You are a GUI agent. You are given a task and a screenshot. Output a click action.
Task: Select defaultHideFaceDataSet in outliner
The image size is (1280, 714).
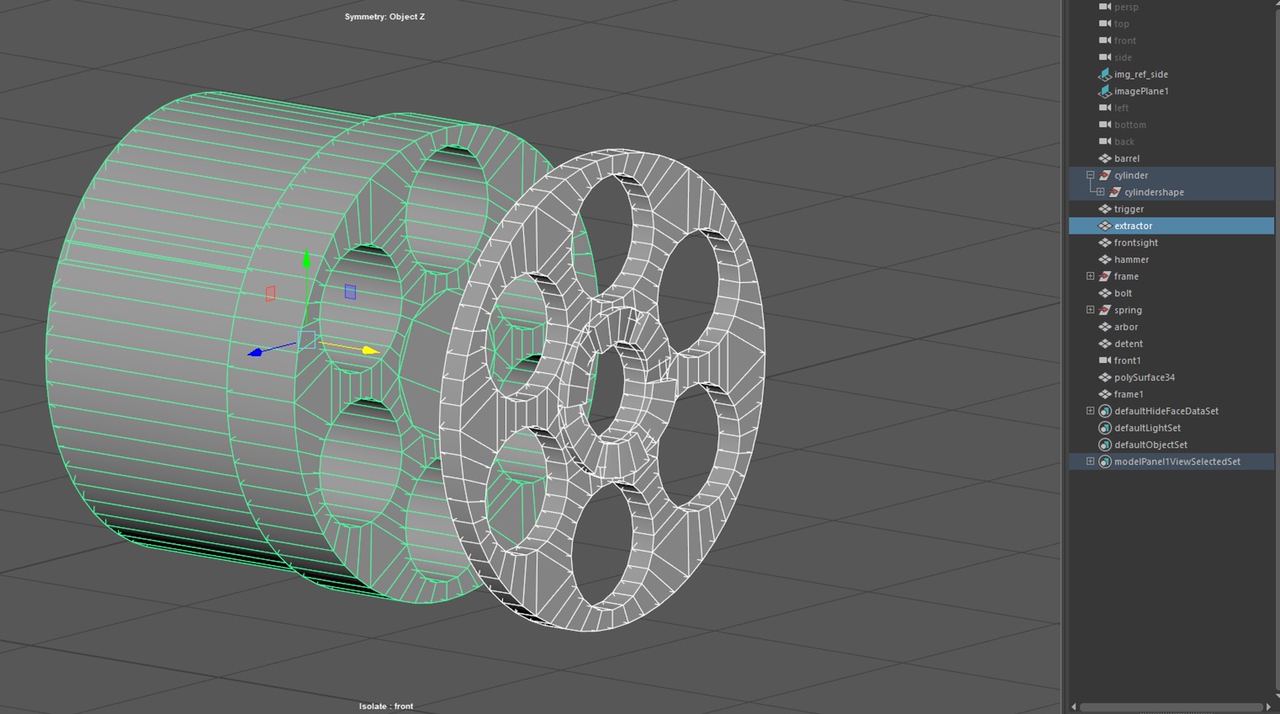pos(1166,411)
